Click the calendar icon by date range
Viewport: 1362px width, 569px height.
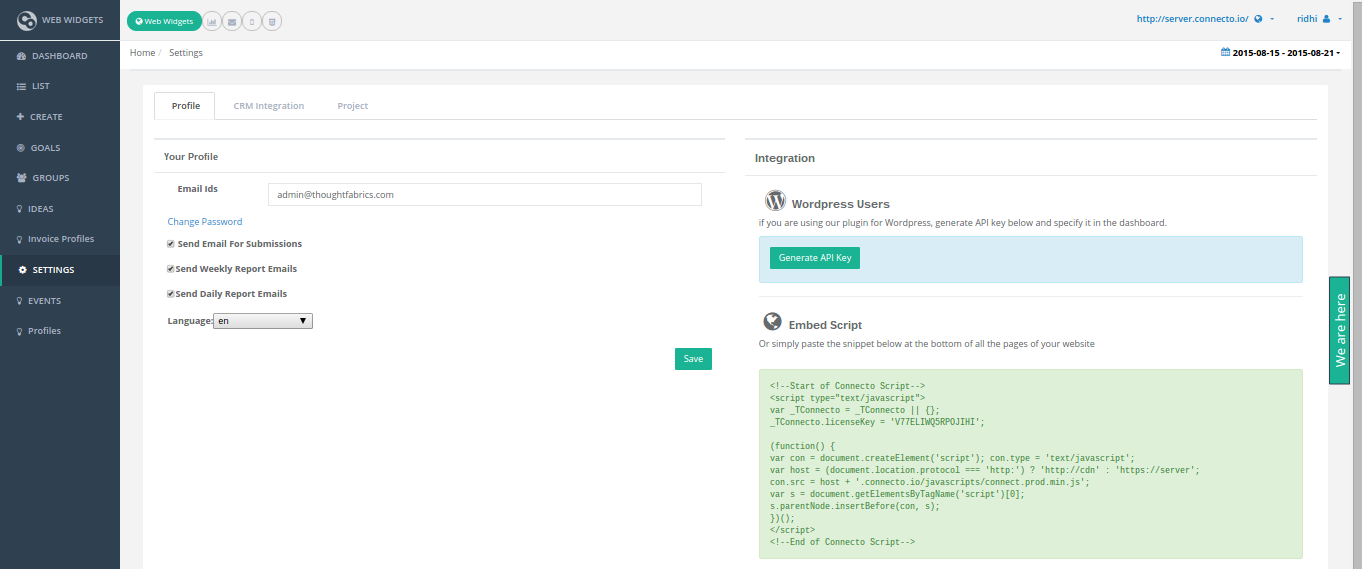[1225, 52]
